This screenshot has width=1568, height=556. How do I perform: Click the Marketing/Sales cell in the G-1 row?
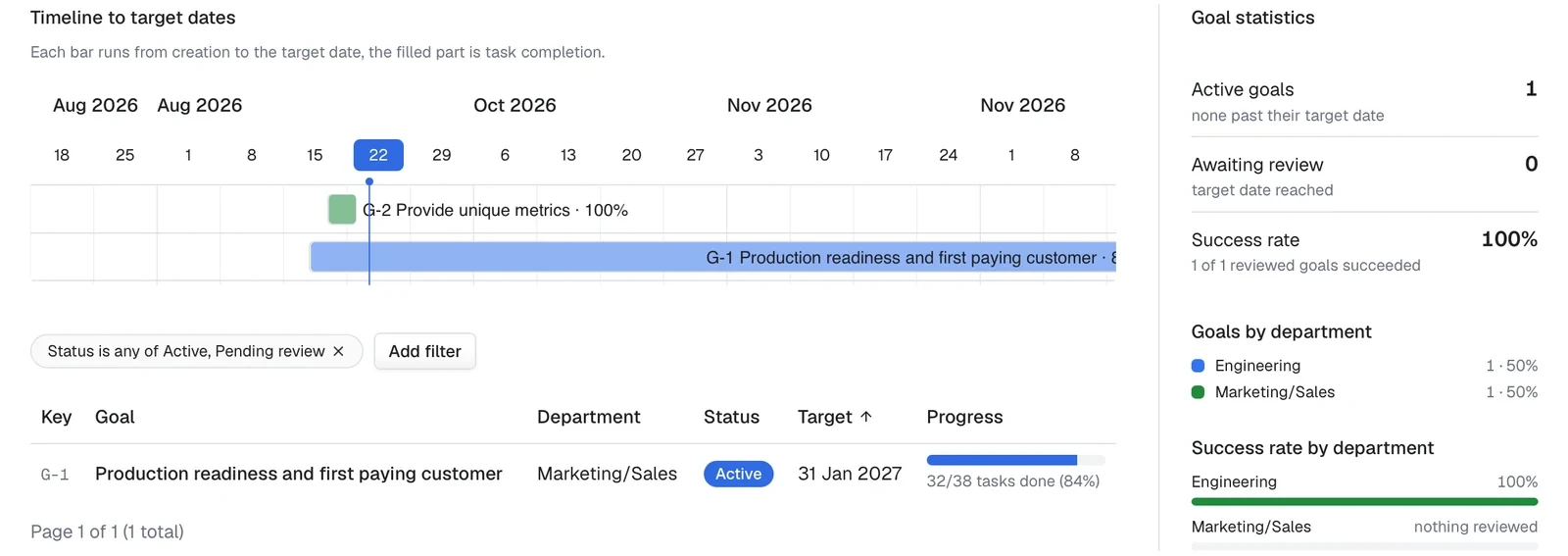point(607,474)
